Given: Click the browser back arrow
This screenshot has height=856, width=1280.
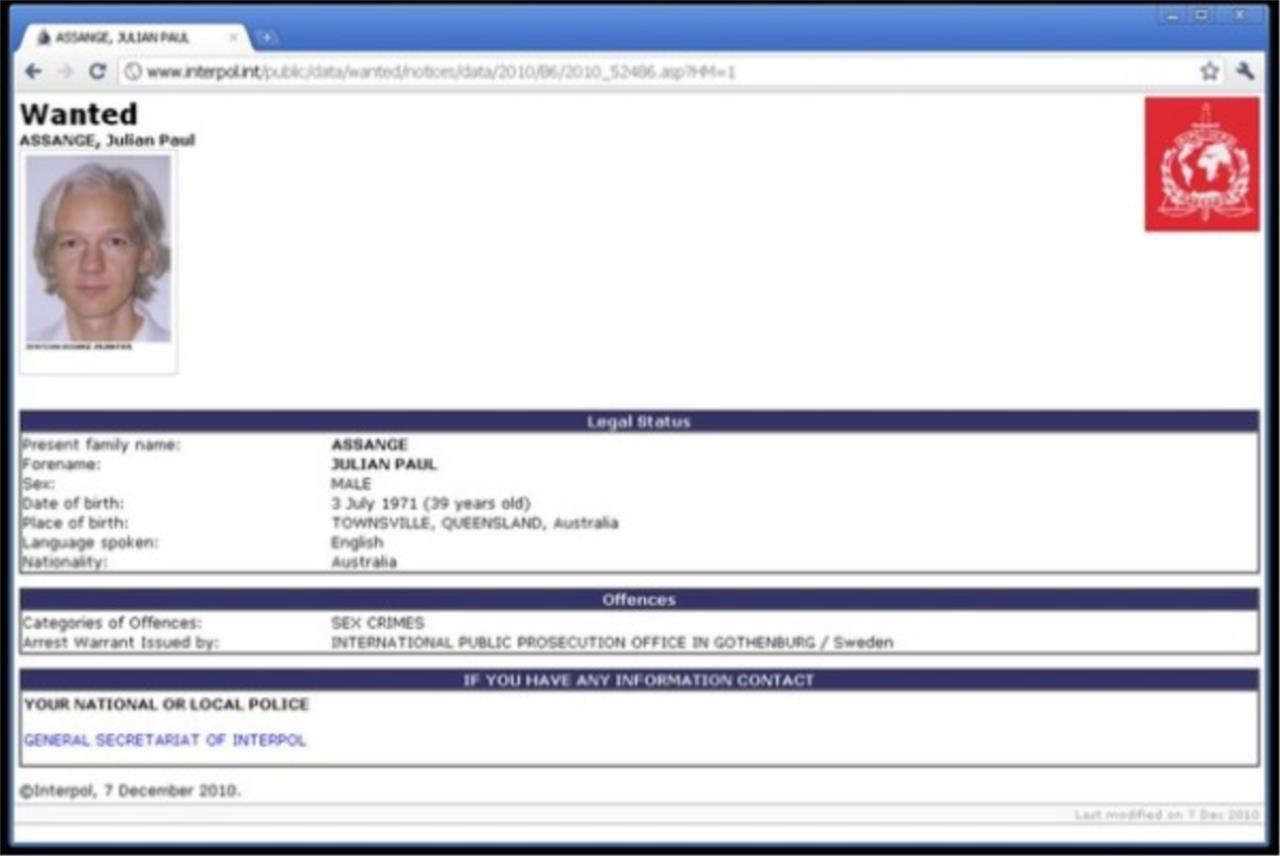Looking at the screenshot, I should [x=33, y=72].
